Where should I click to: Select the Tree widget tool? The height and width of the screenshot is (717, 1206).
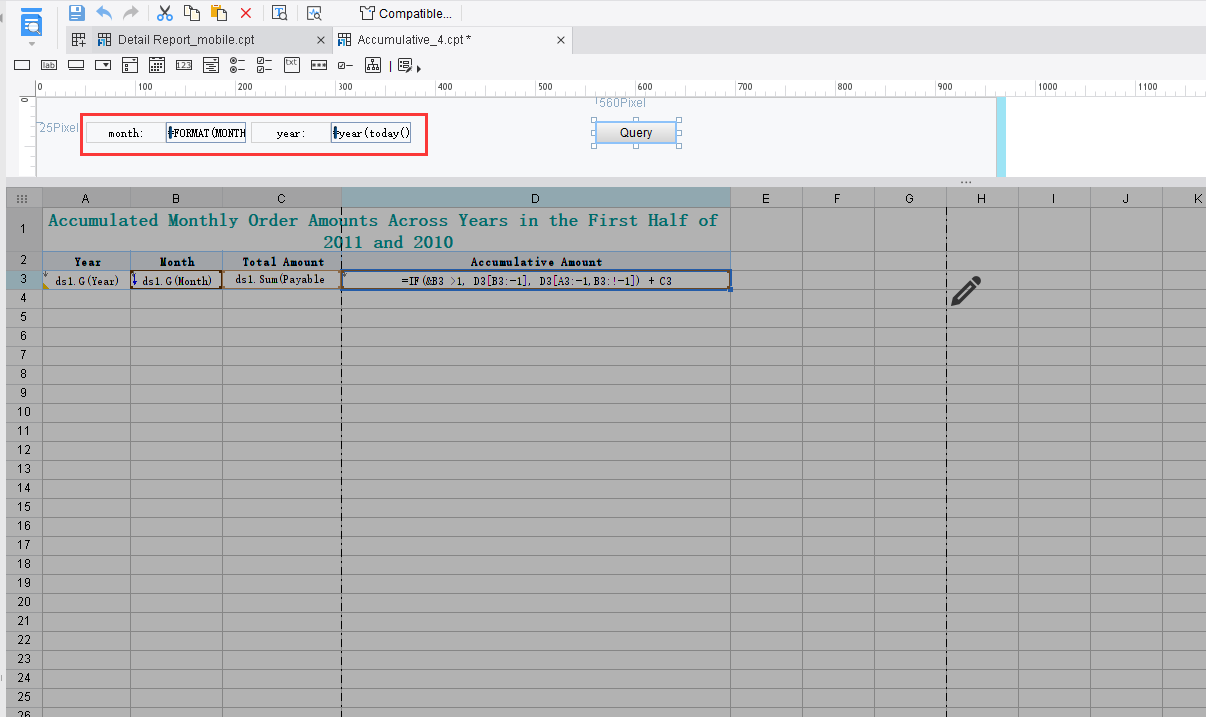click(372, 64)
